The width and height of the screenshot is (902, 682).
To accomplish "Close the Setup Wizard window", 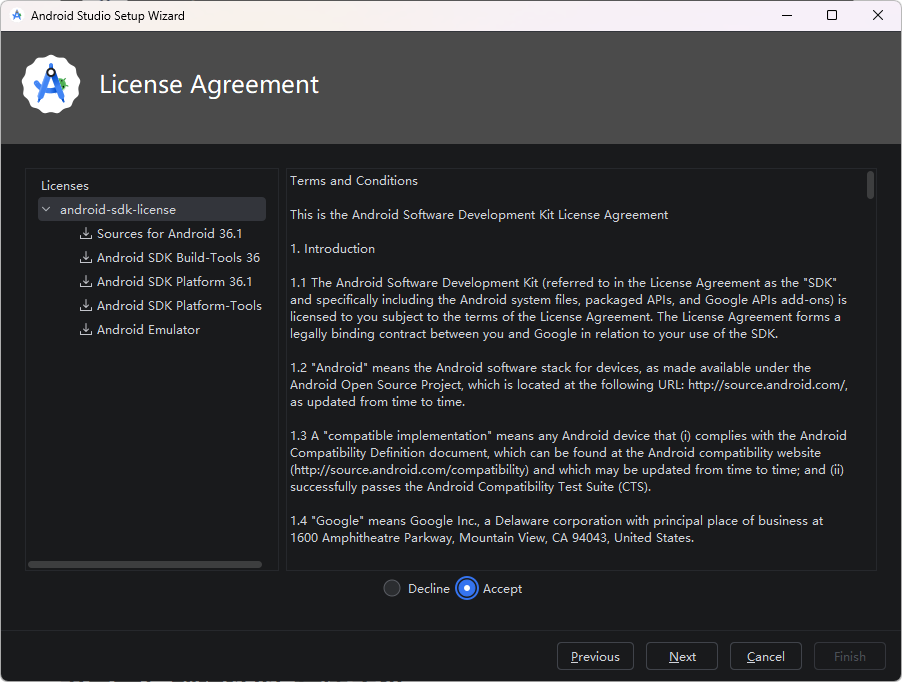I will pos(878,16).
